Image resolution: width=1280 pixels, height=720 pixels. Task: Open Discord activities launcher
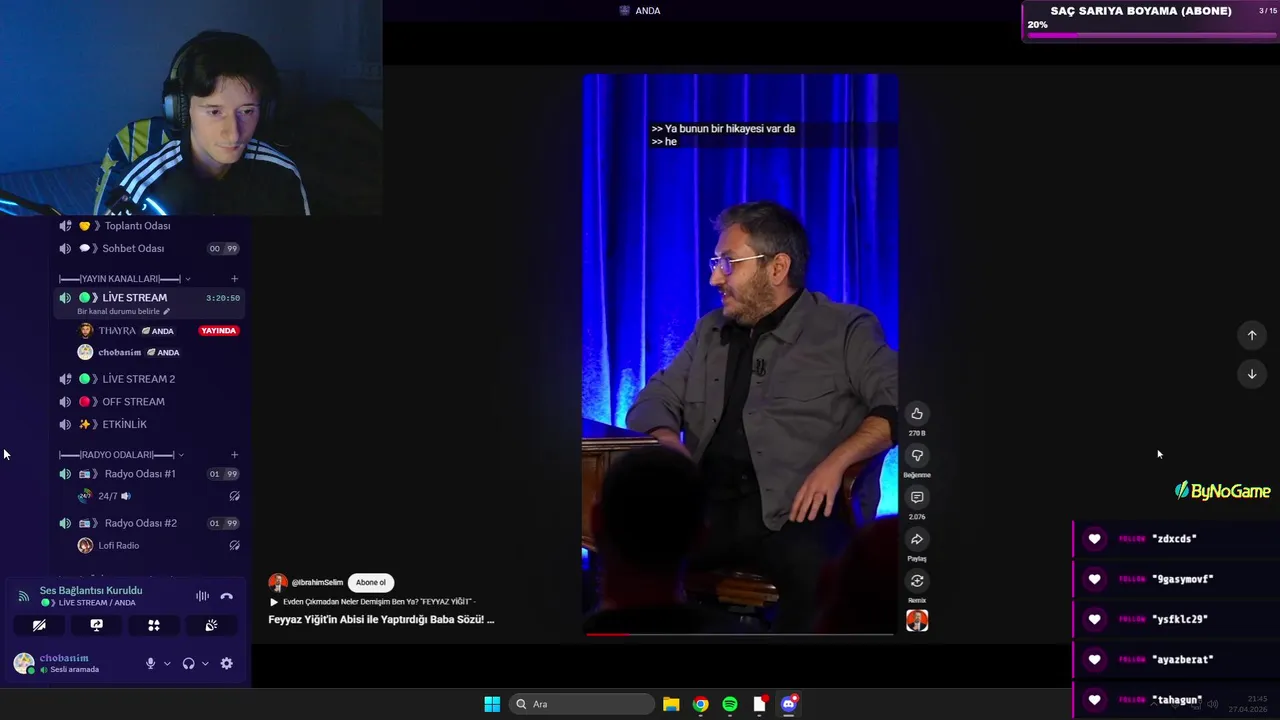click(154, 625)
